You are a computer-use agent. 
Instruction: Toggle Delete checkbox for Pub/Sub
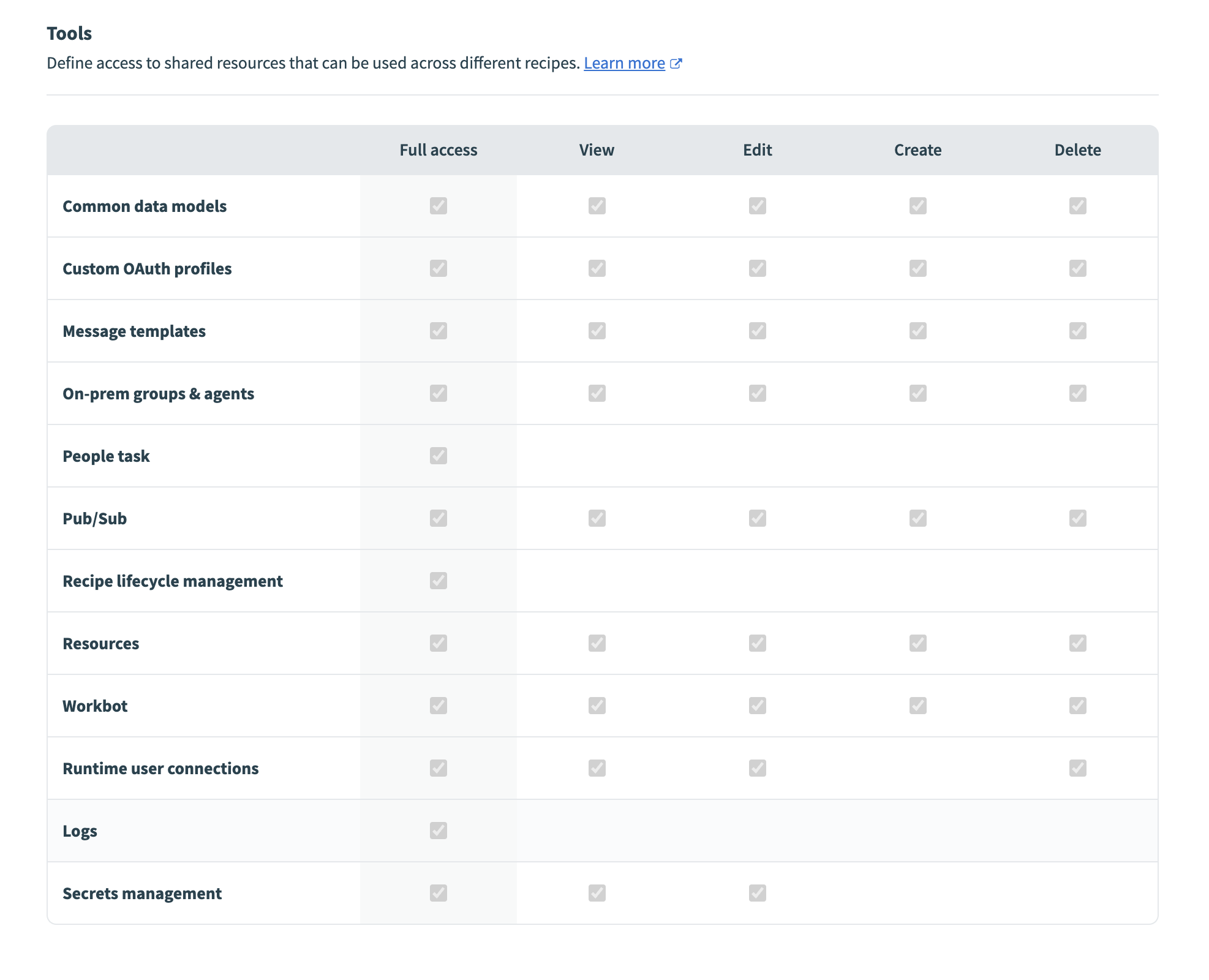tap(1077, 518)
